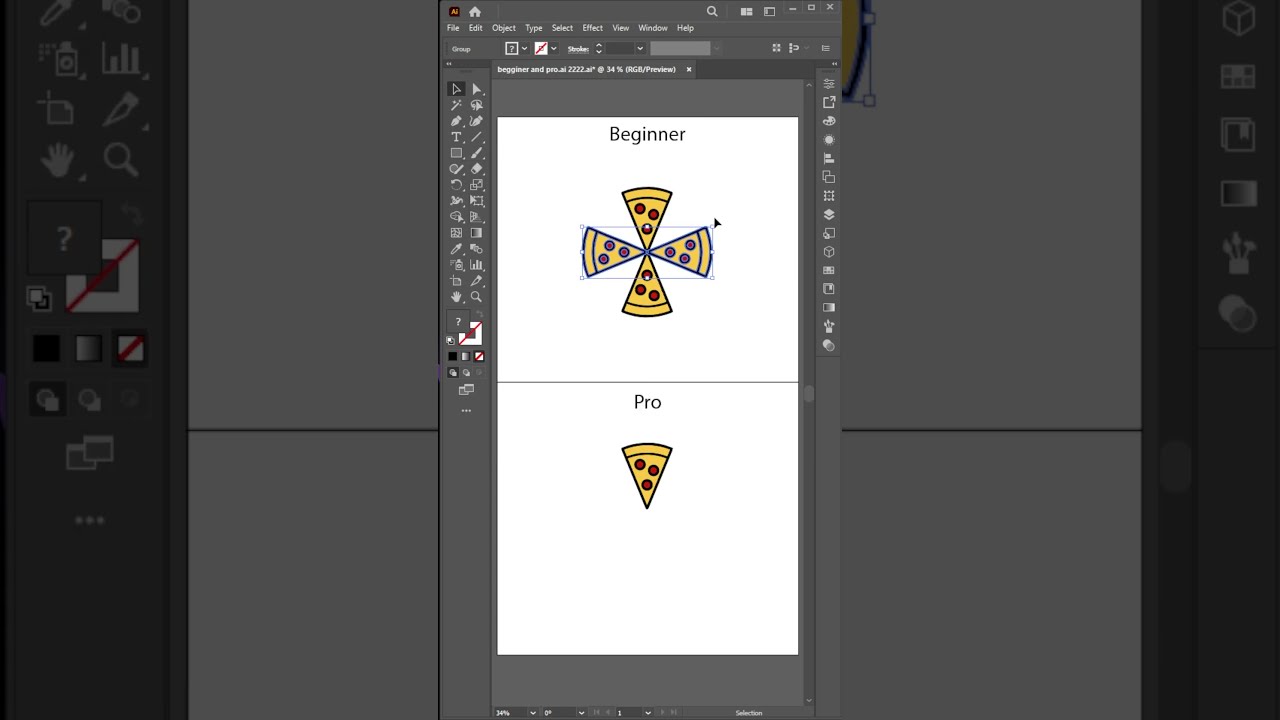The width and height of the screenshot is (1280, 720).
Task: Open the Window menu
Action: coord(653,28)
